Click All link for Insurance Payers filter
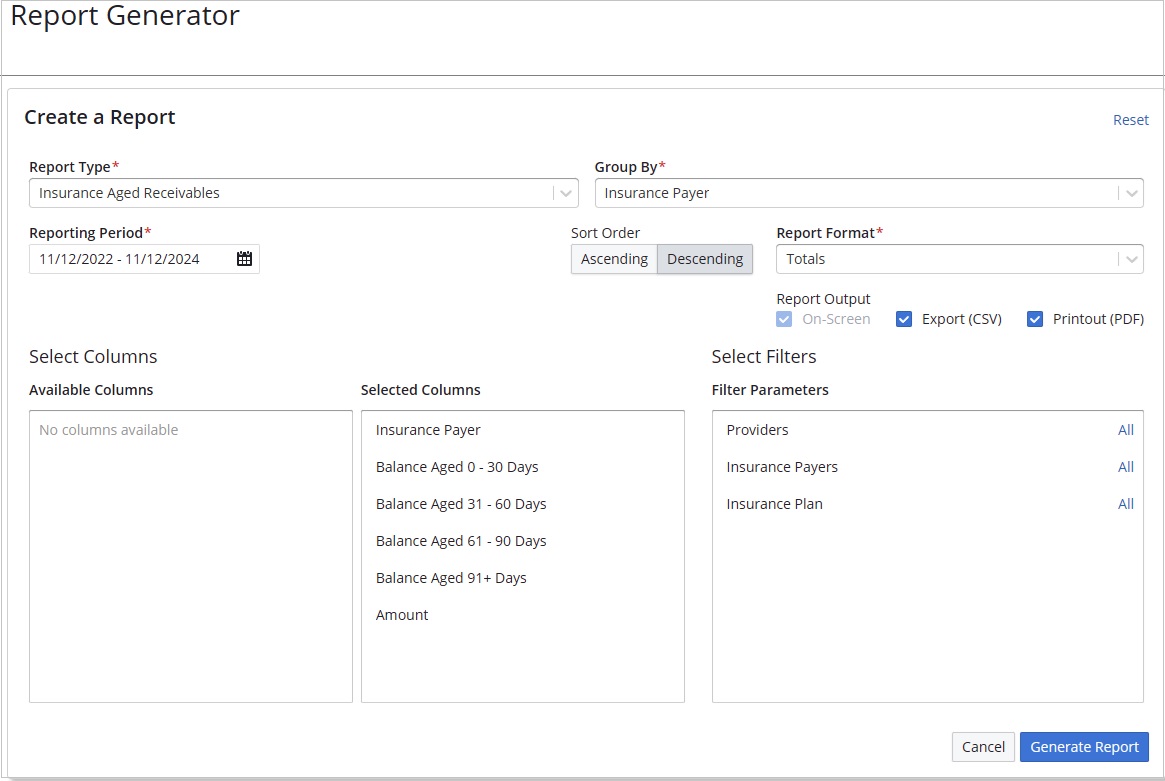1165x781 pixels. coord(1125,467)
